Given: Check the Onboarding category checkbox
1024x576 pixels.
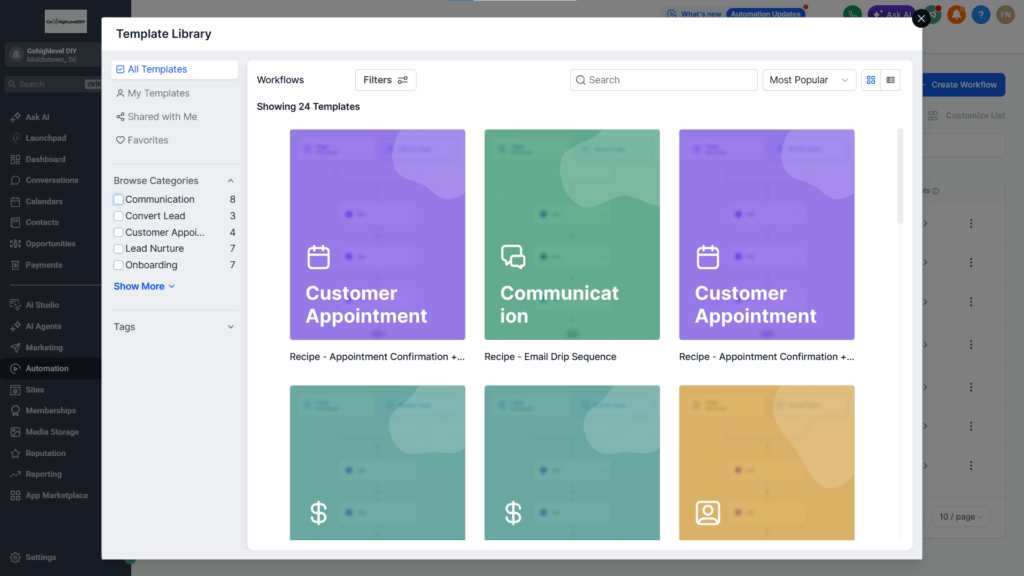Looking at the screenshot, I should [118, 264].
